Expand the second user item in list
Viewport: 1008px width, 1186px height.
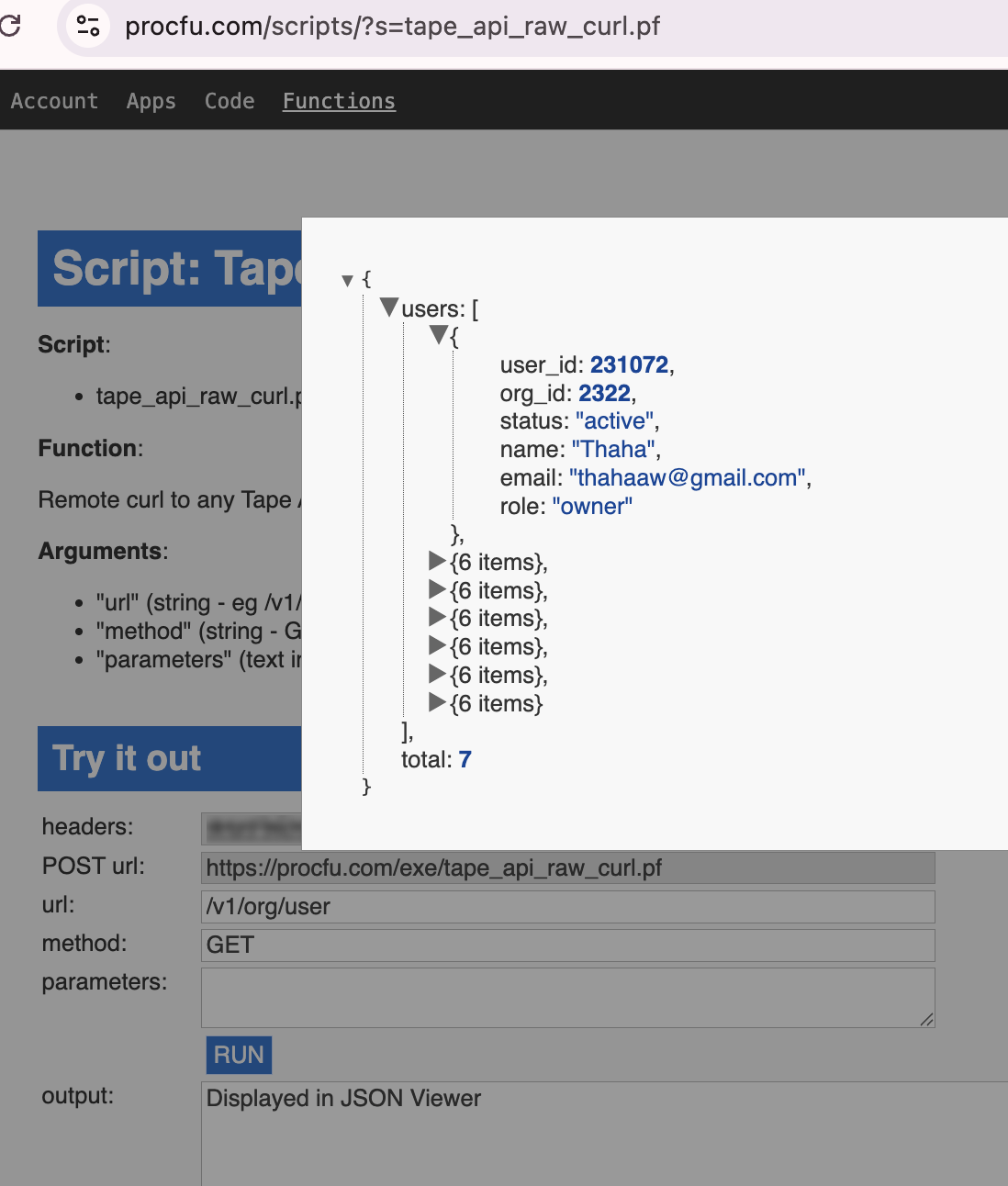437,561
